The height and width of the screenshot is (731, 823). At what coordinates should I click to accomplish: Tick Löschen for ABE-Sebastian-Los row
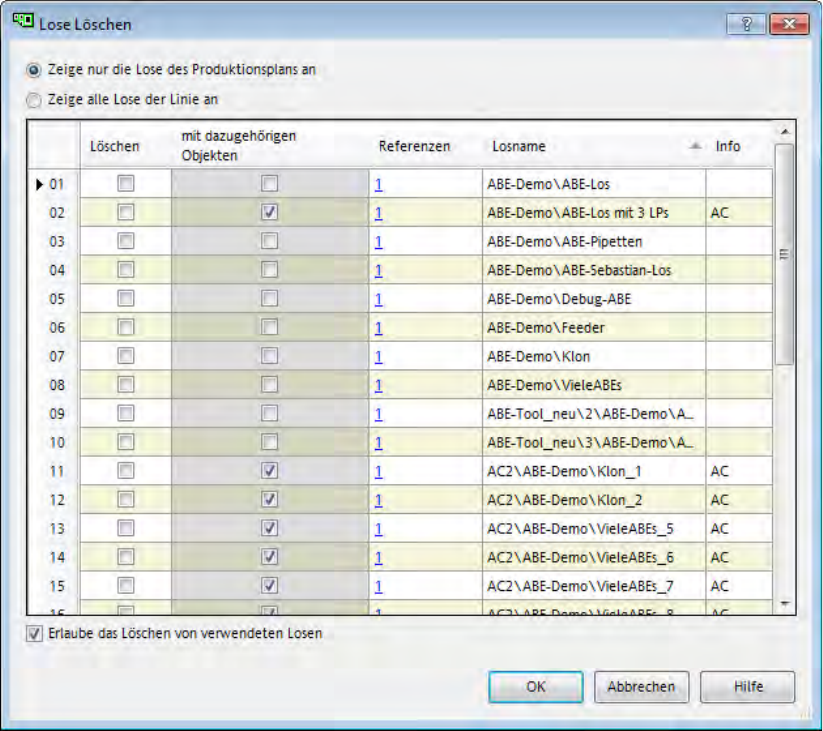pyautogui.click(x=125, y=270)
